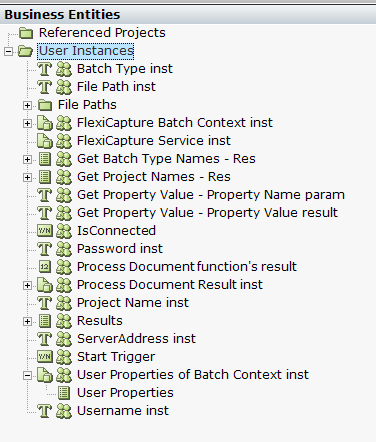Click the number icon of Process Document function's result
376x442 pixels.
coord(45,267)
